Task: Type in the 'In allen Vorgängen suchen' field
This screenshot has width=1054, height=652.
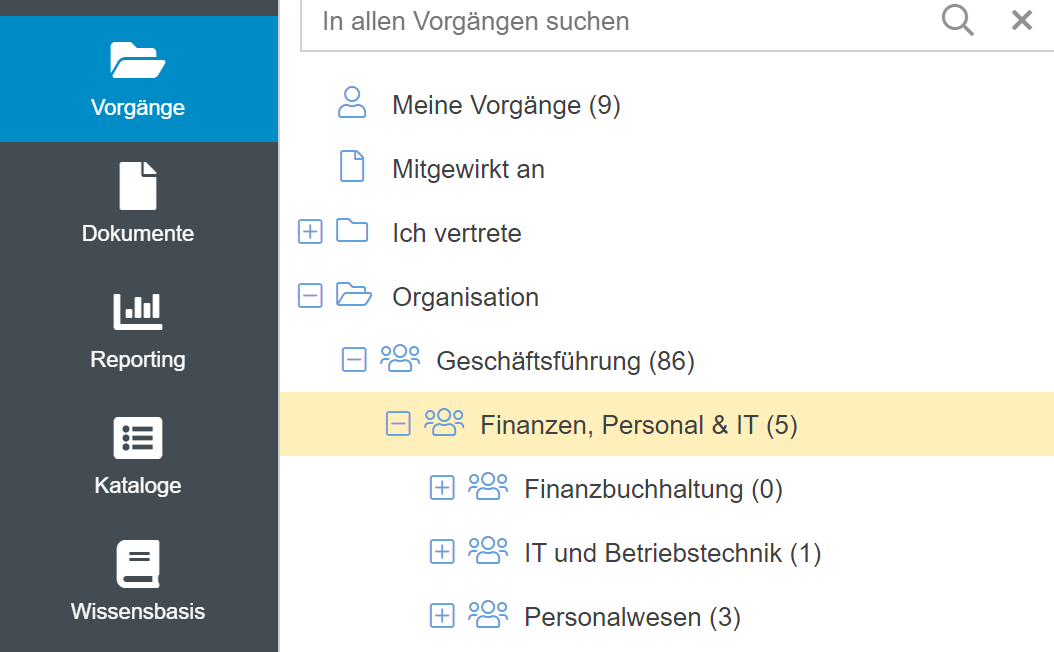Action: 620,21
